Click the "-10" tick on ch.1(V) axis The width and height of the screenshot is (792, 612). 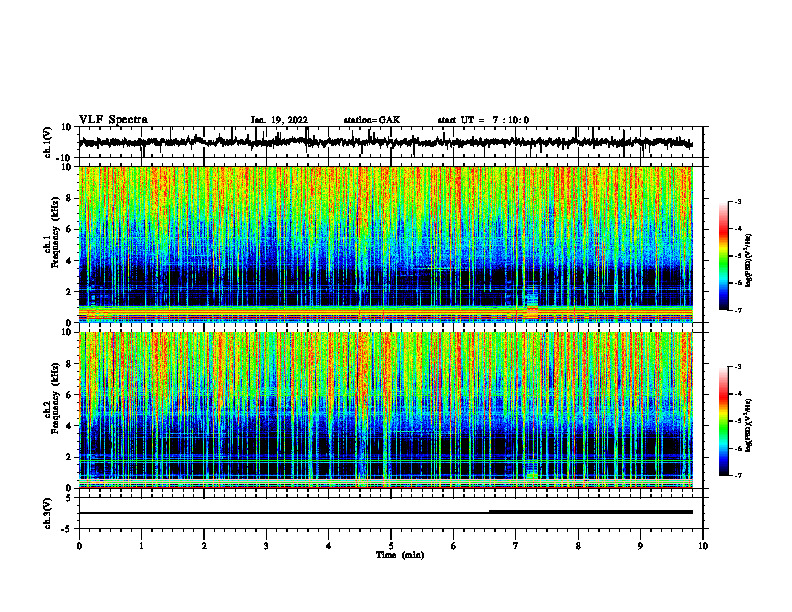[64, 158]
